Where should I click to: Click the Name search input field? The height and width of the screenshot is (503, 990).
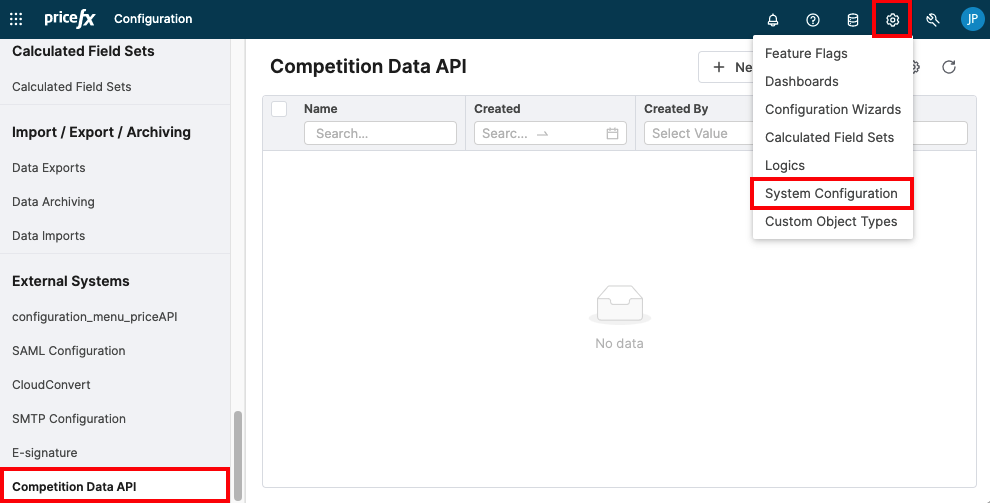click(x=380, y=133)
